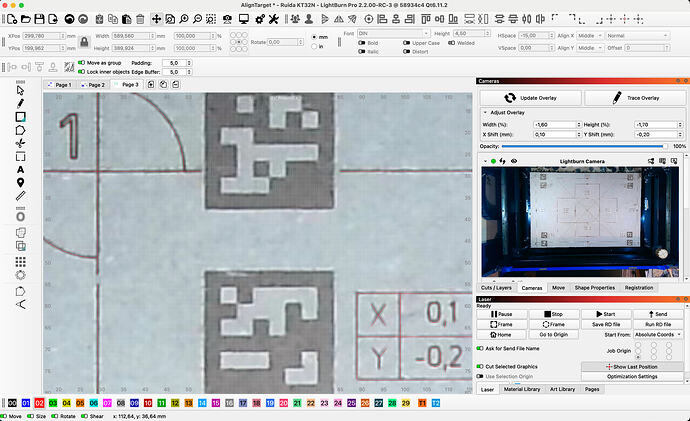Collapse the Adjust Overlay section
The height and width of the screenshot is (421, 690).
pos(485,113)
